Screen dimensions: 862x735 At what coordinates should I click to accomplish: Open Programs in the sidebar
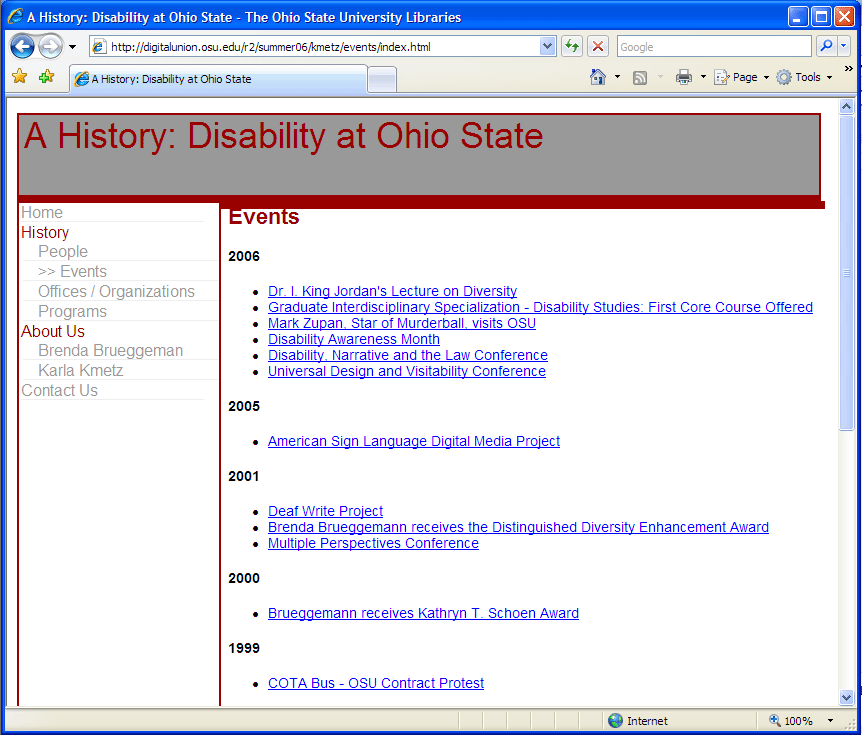coord(72,312)
